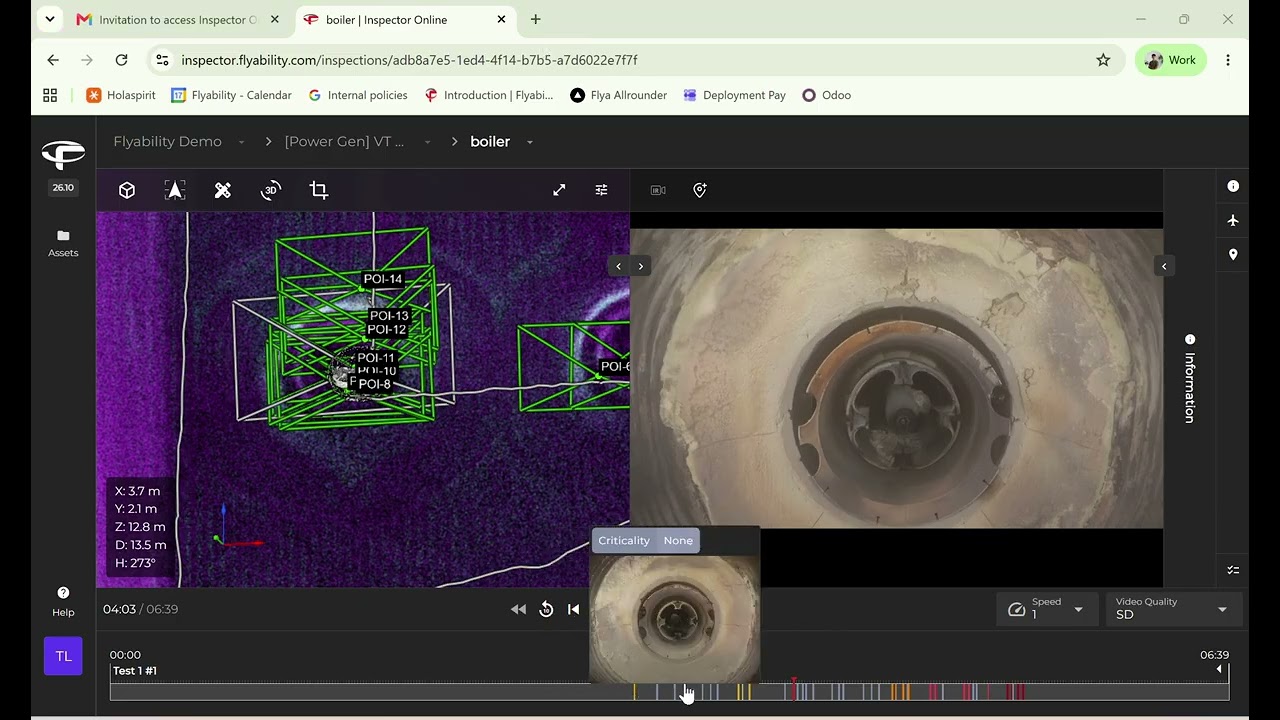Click the POI preview thumbnail above timeline
The width and height of the screenshot is (1280, 720).
tap(675, 619)
